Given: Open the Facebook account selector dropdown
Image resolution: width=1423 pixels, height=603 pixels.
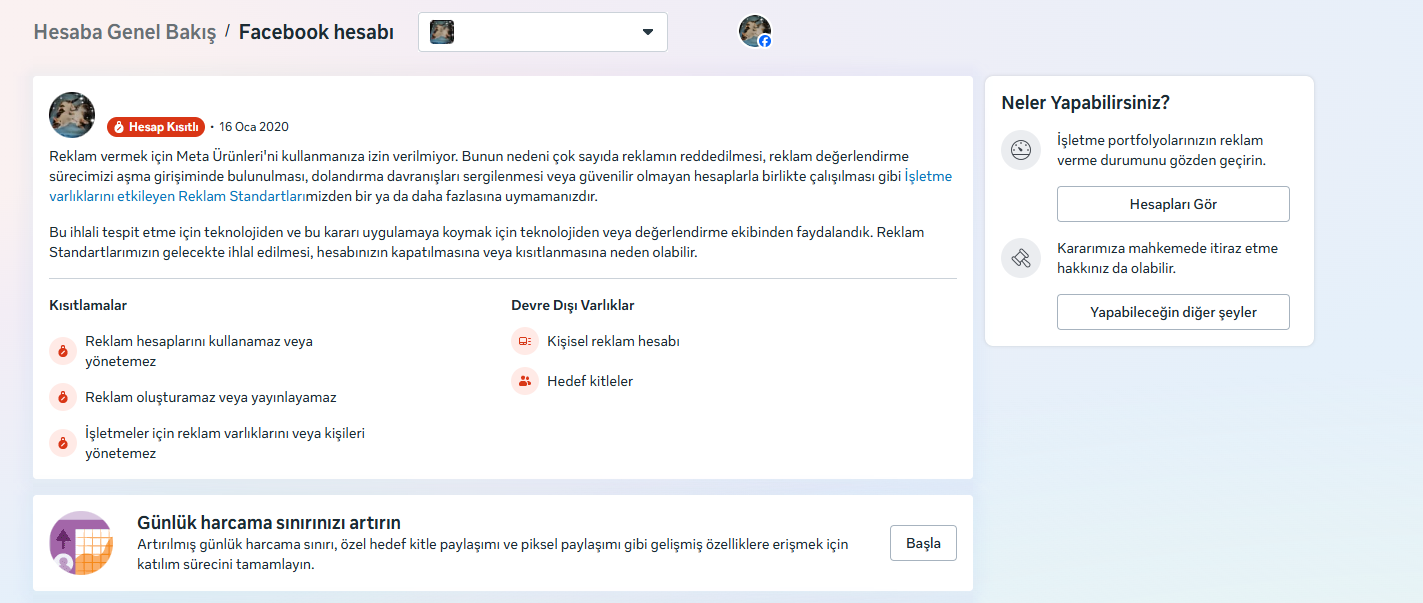Looking at the screenshot, I should coord(542,32).
